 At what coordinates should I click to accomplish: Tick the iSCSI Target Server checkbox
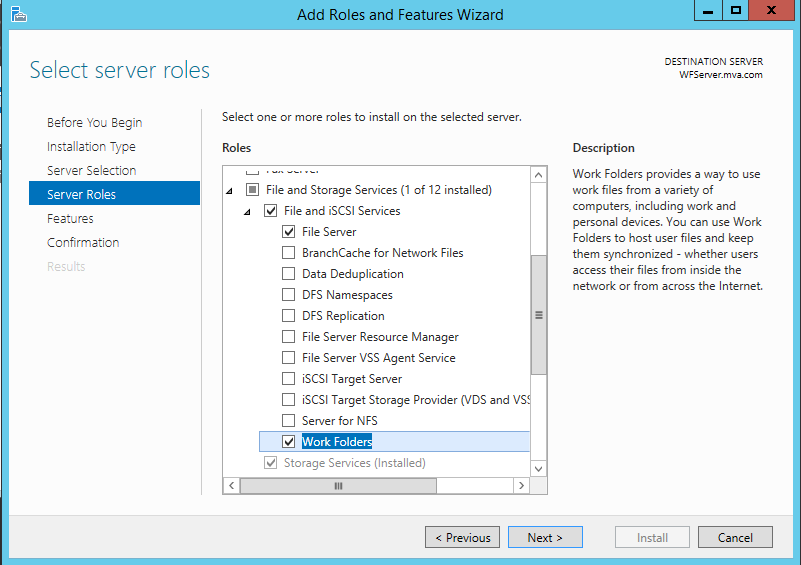click(x=289, y=379)
